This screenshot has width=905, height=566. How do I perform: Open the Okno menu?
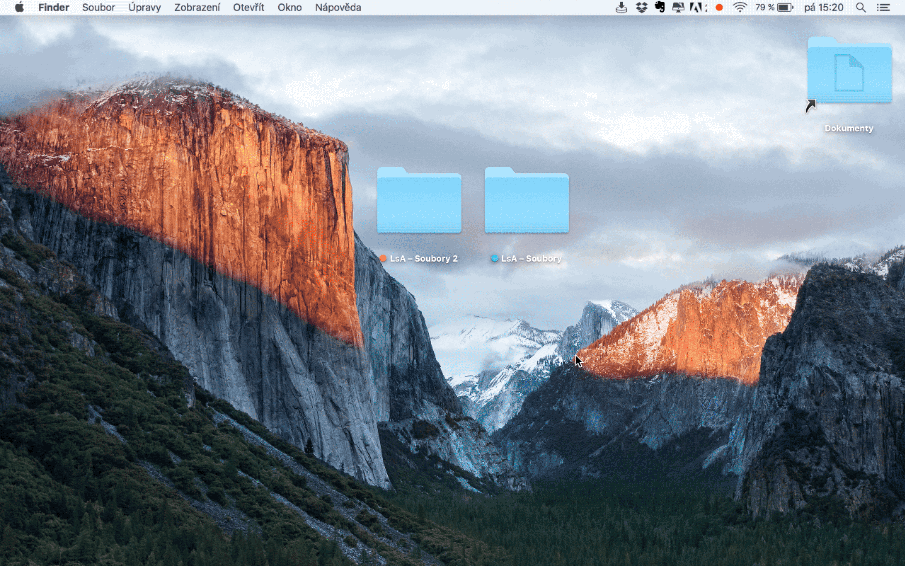click(289, 8)
